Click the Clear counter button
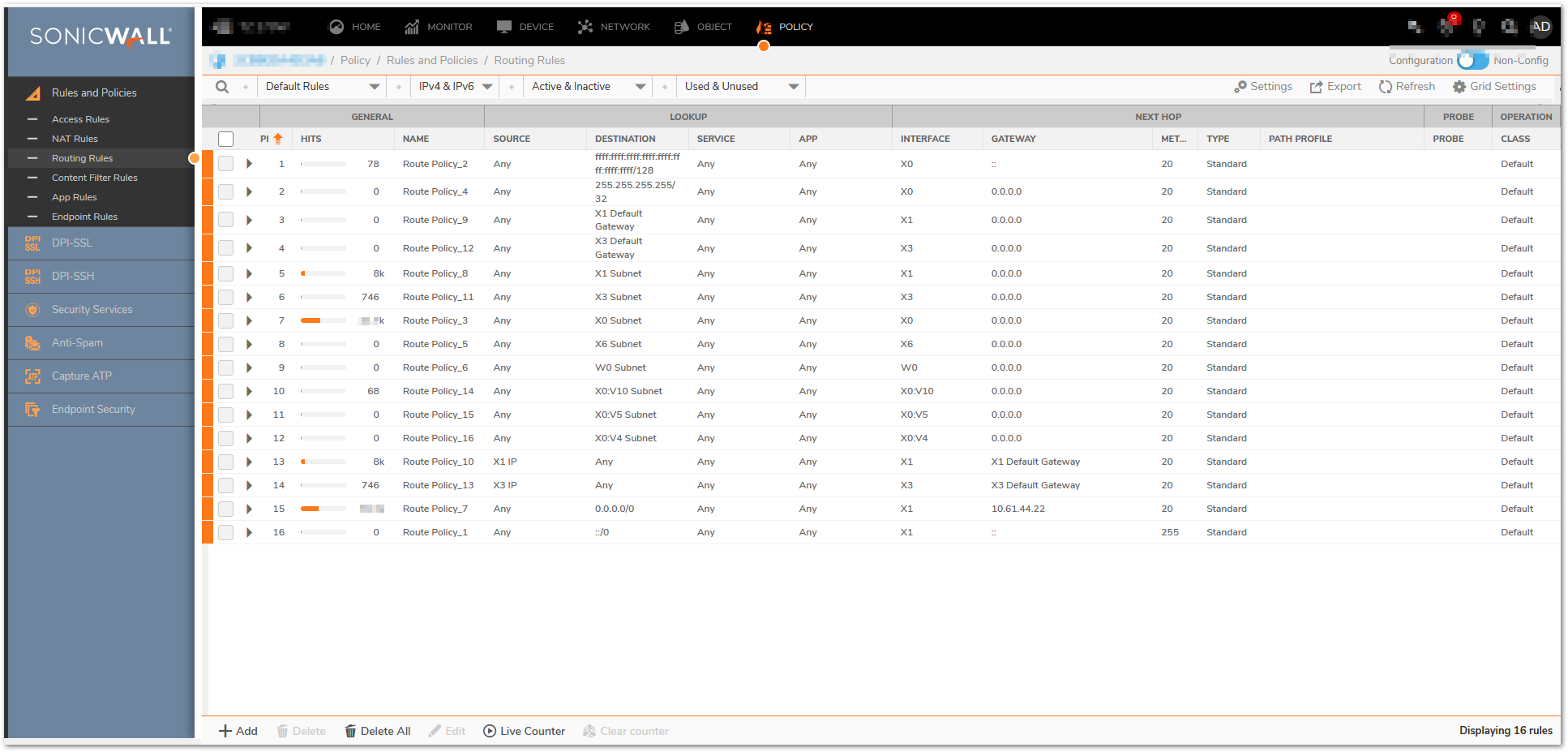1568x752 pixels. [x=626, y=731]
